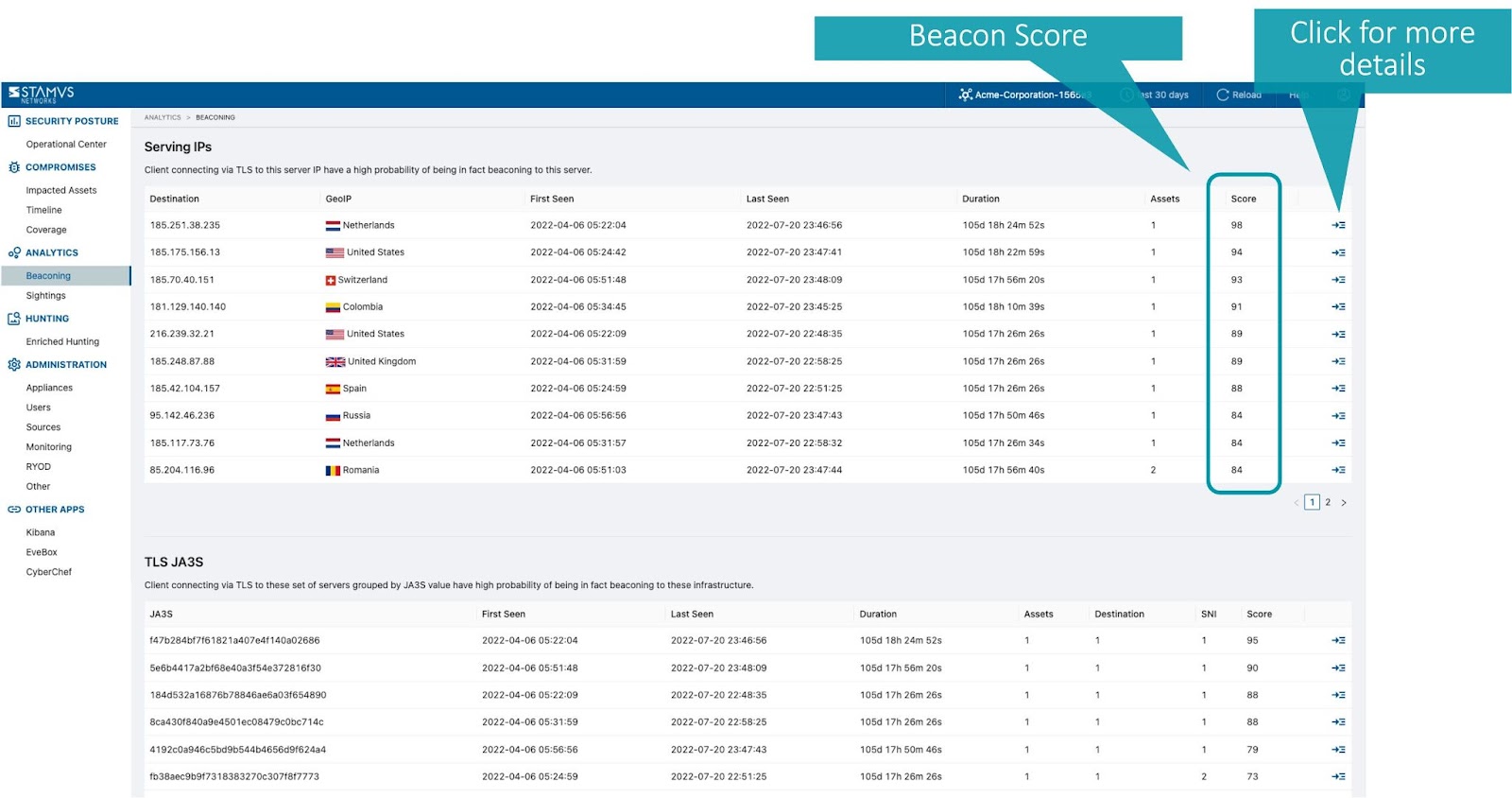The width and height of the screenshot is (1512, 798).
Task: Open details for JA3S 184d532a16876b78846ae6a03f654890
Action: tap(1338, 695)
